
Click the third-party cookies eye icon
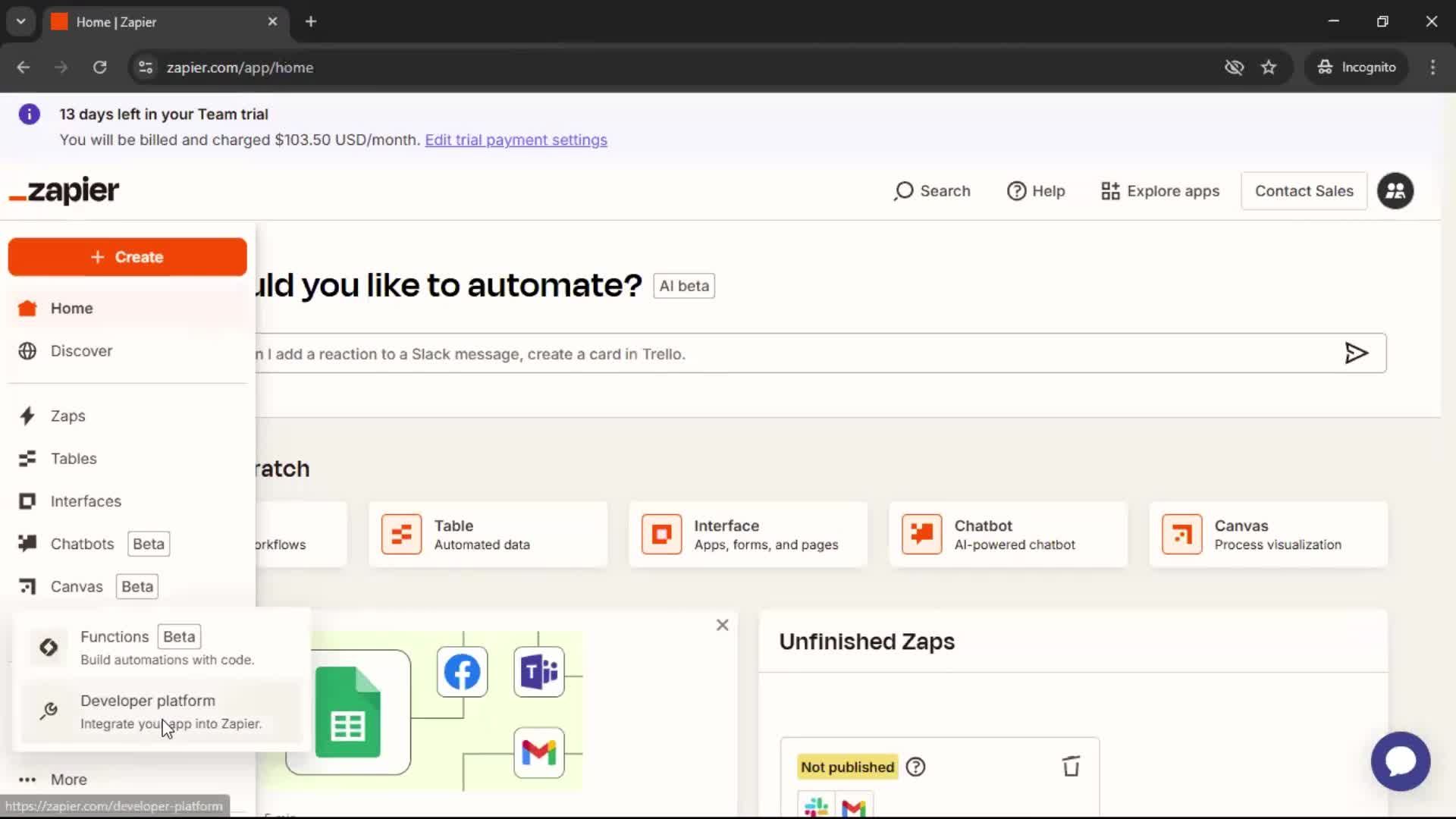pos(1234,67)
